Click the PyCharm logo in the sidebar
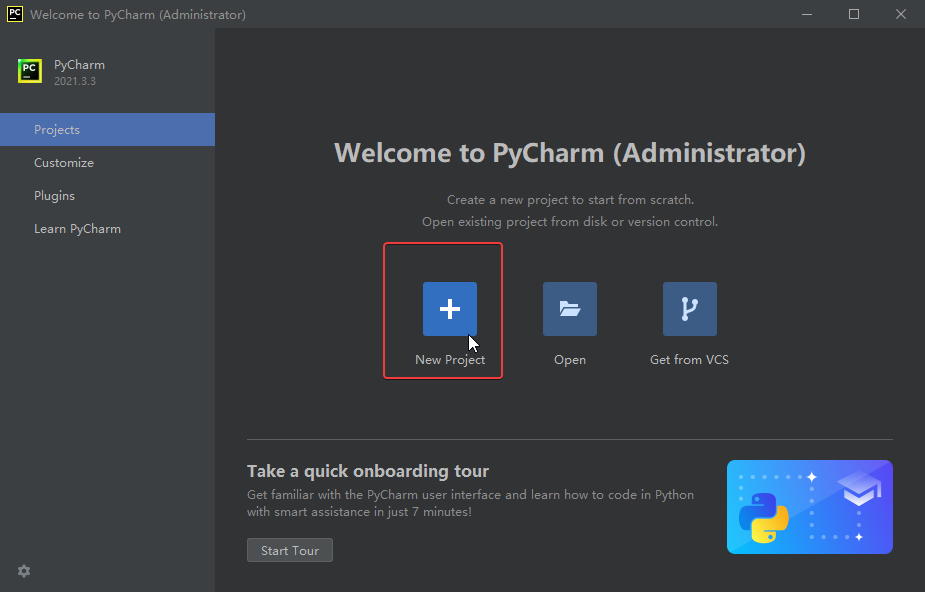Image resolution: width=925 pixels, height=592 pixels. pos(29,71)
